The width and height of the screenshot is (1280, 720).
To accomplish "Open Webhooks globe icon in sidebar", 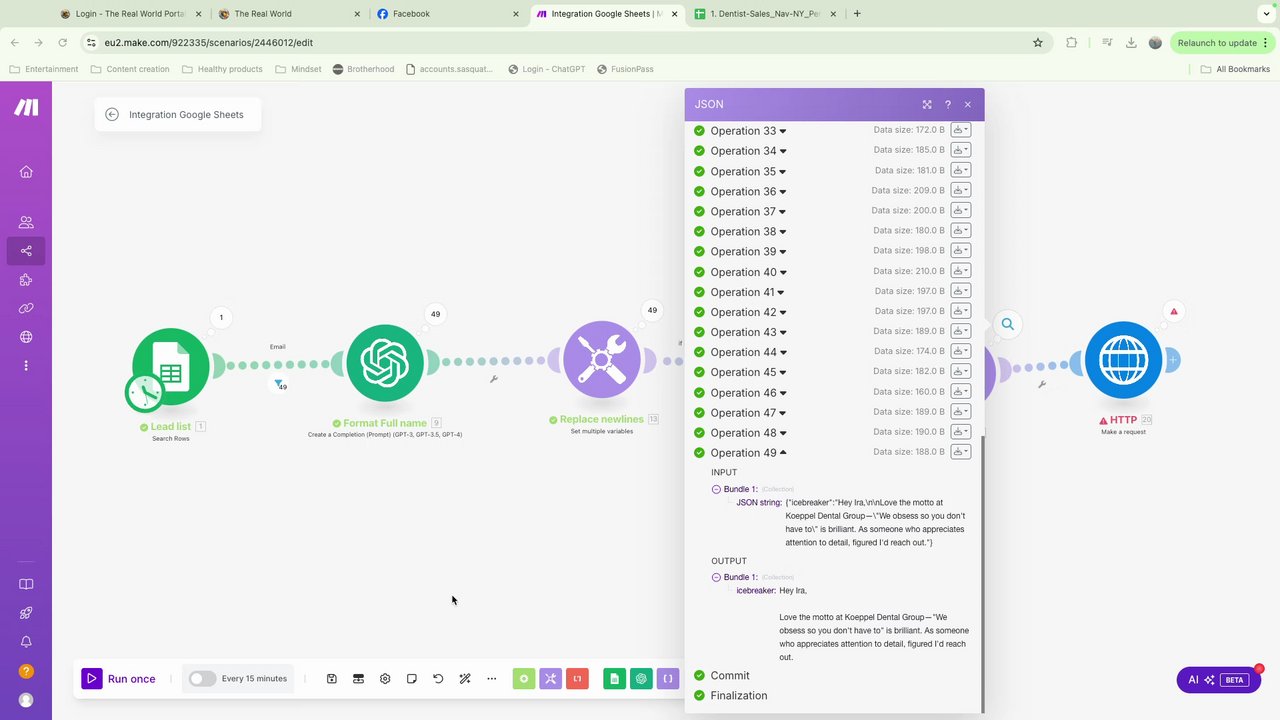I will click(x=26, y=337).
